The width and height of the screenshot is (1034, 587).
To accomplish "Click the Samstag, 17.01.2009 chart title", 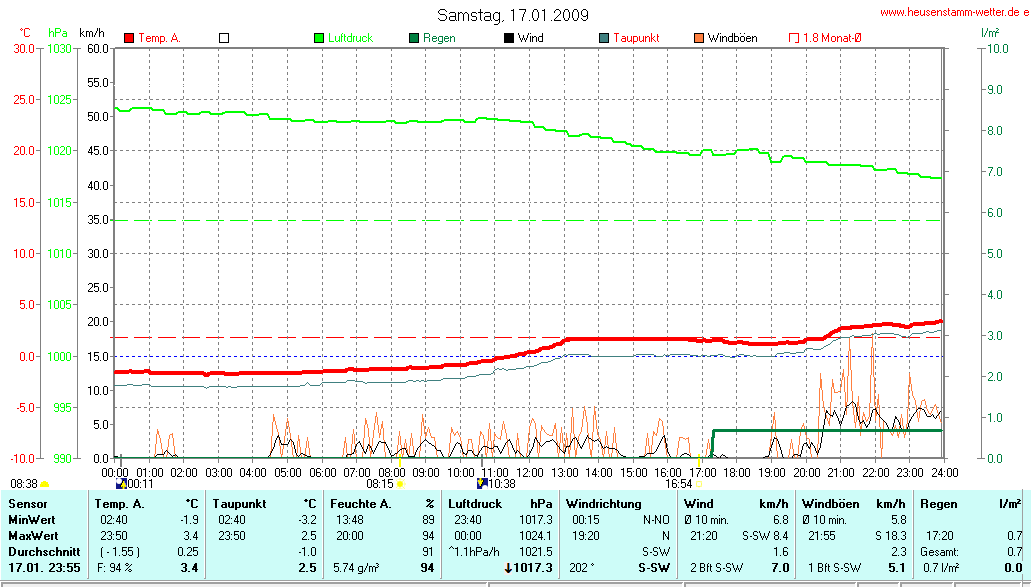I will [513, 15].
